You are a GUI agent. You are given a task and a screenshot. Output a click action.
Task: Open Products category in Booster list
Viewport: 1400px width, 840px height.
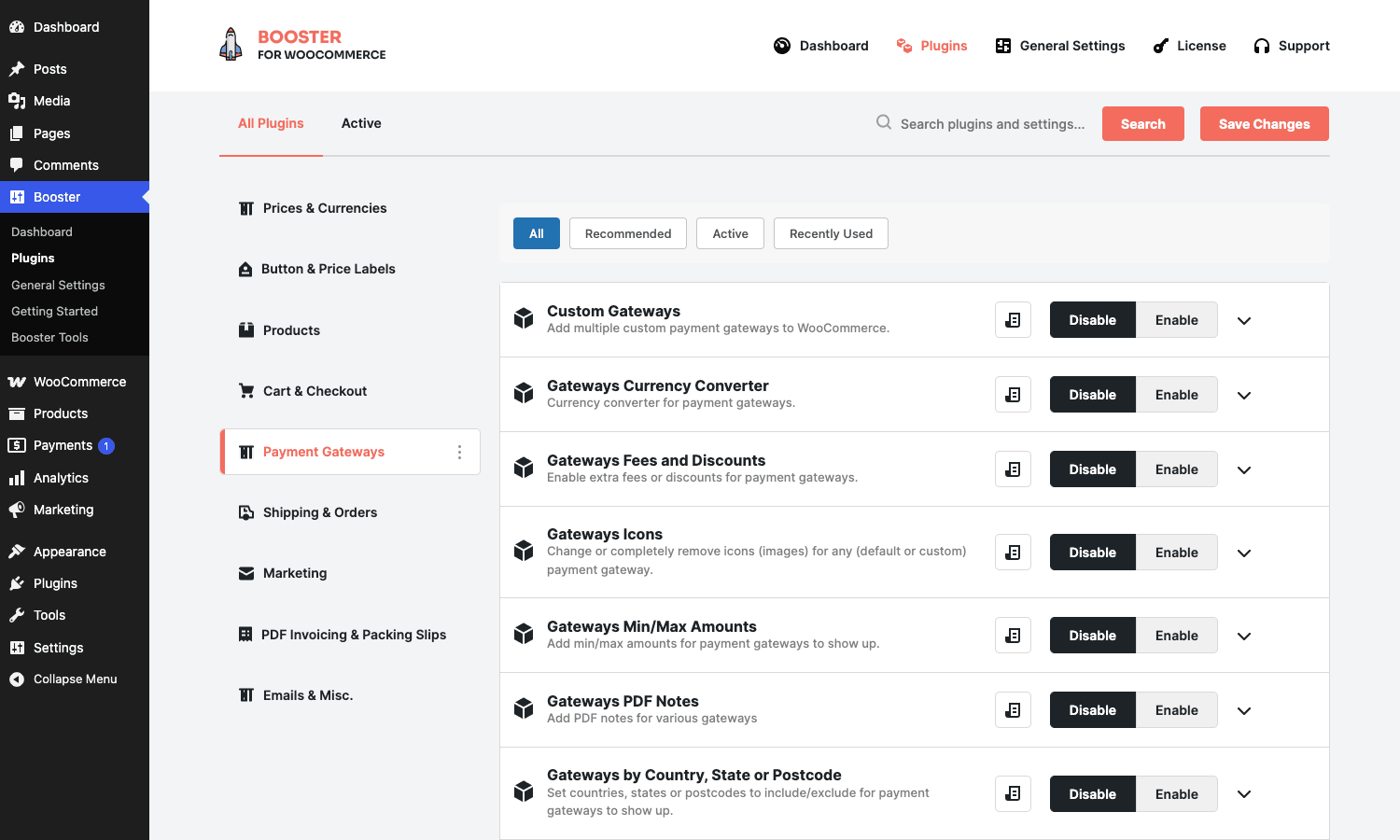[291, 330]
